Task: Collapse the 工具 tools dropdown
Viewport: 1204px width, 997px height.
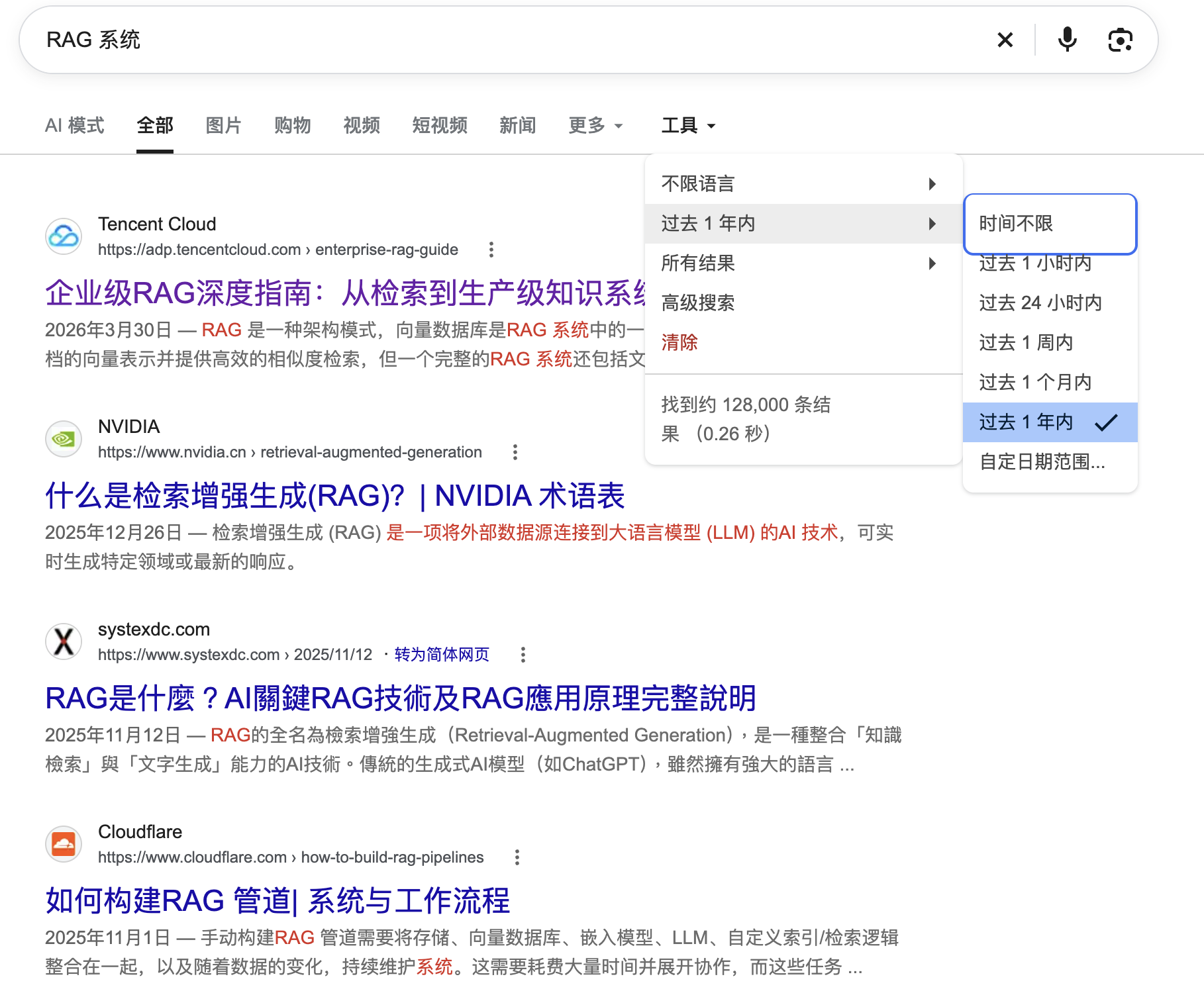Action: click(688, 125)
